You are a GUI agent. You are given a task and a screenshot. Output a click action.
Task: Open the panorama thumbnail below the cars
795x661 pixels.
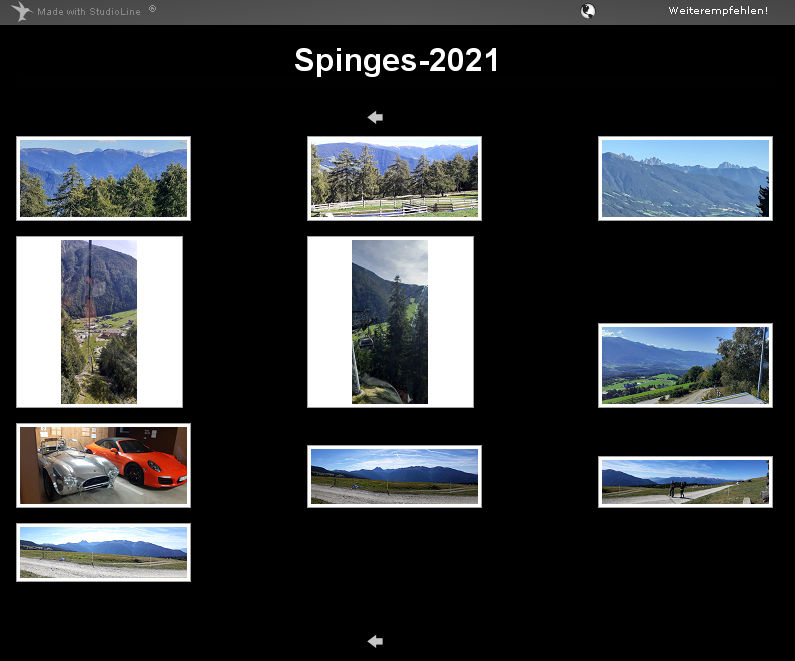pos(103,553)
